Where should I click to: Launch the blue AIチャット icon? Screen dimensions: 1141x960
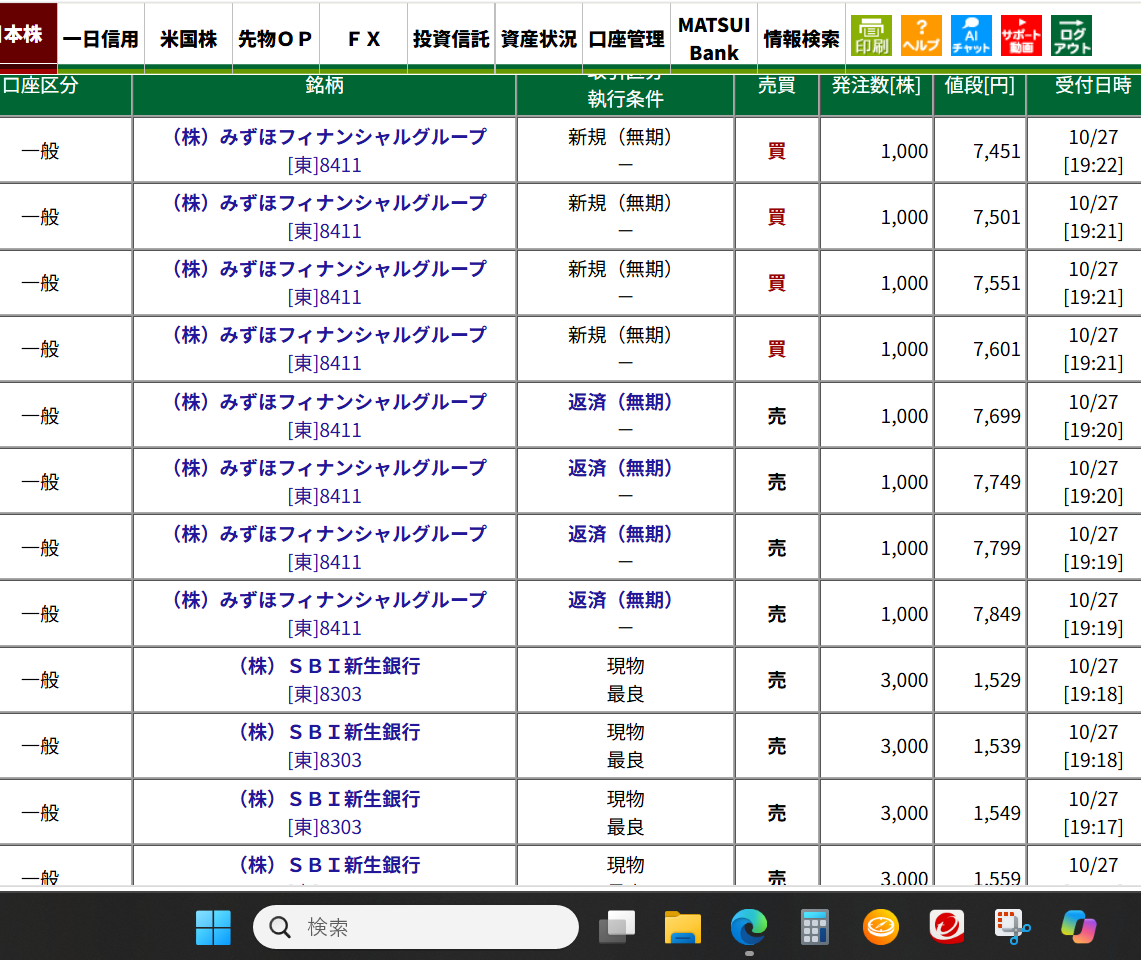tap(971, 36)
